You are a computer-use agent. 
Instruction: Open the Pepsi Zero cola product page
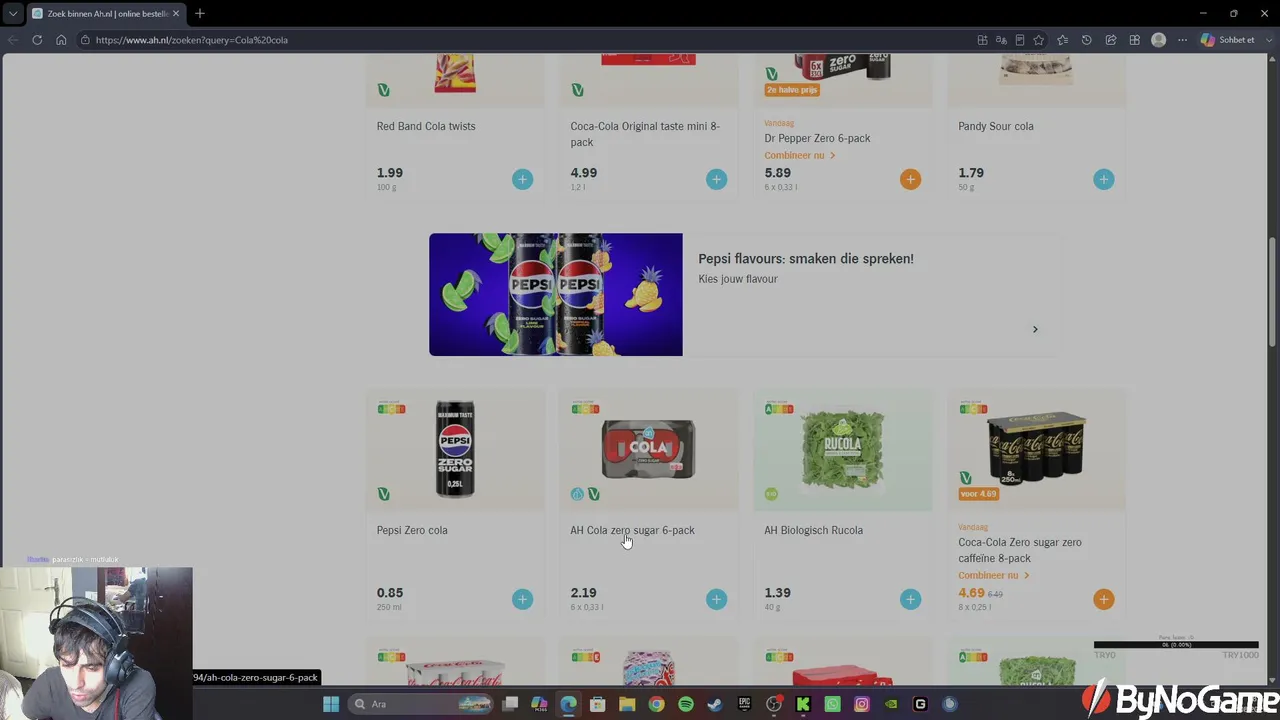click(x=412, y=530)
